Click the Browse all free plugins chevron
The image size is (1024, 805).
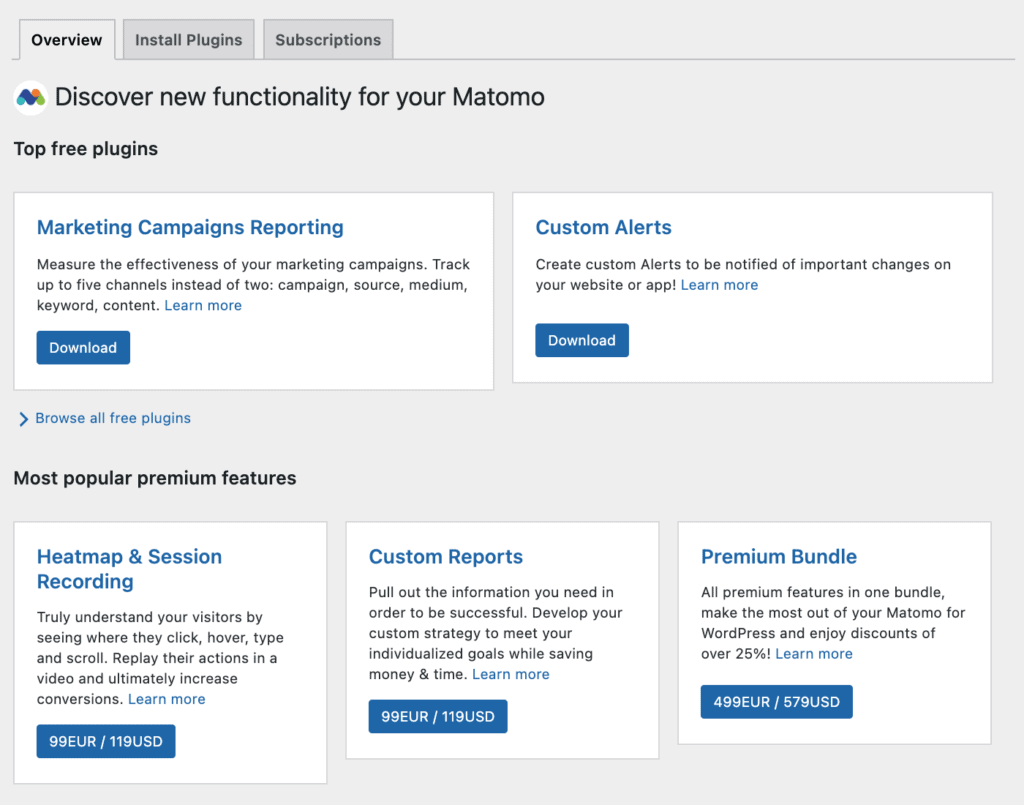[x=24, y=419]
